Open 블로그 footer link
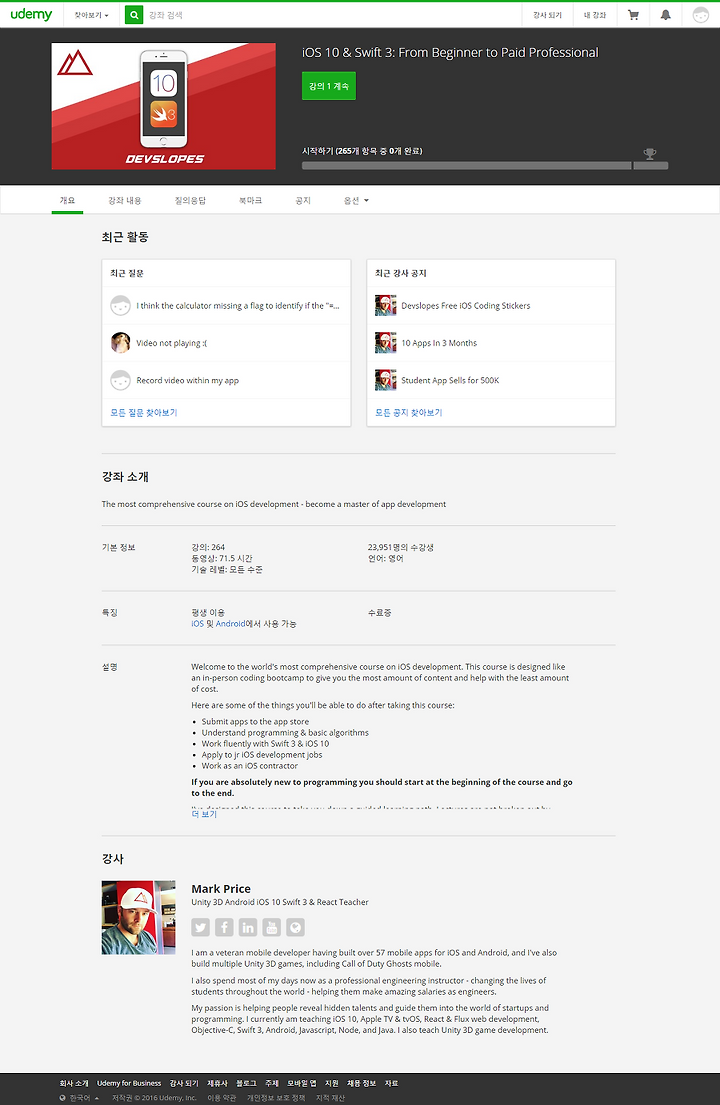Image resolution: width=720 pixels, height=1105 pixels. point(246,1083)
